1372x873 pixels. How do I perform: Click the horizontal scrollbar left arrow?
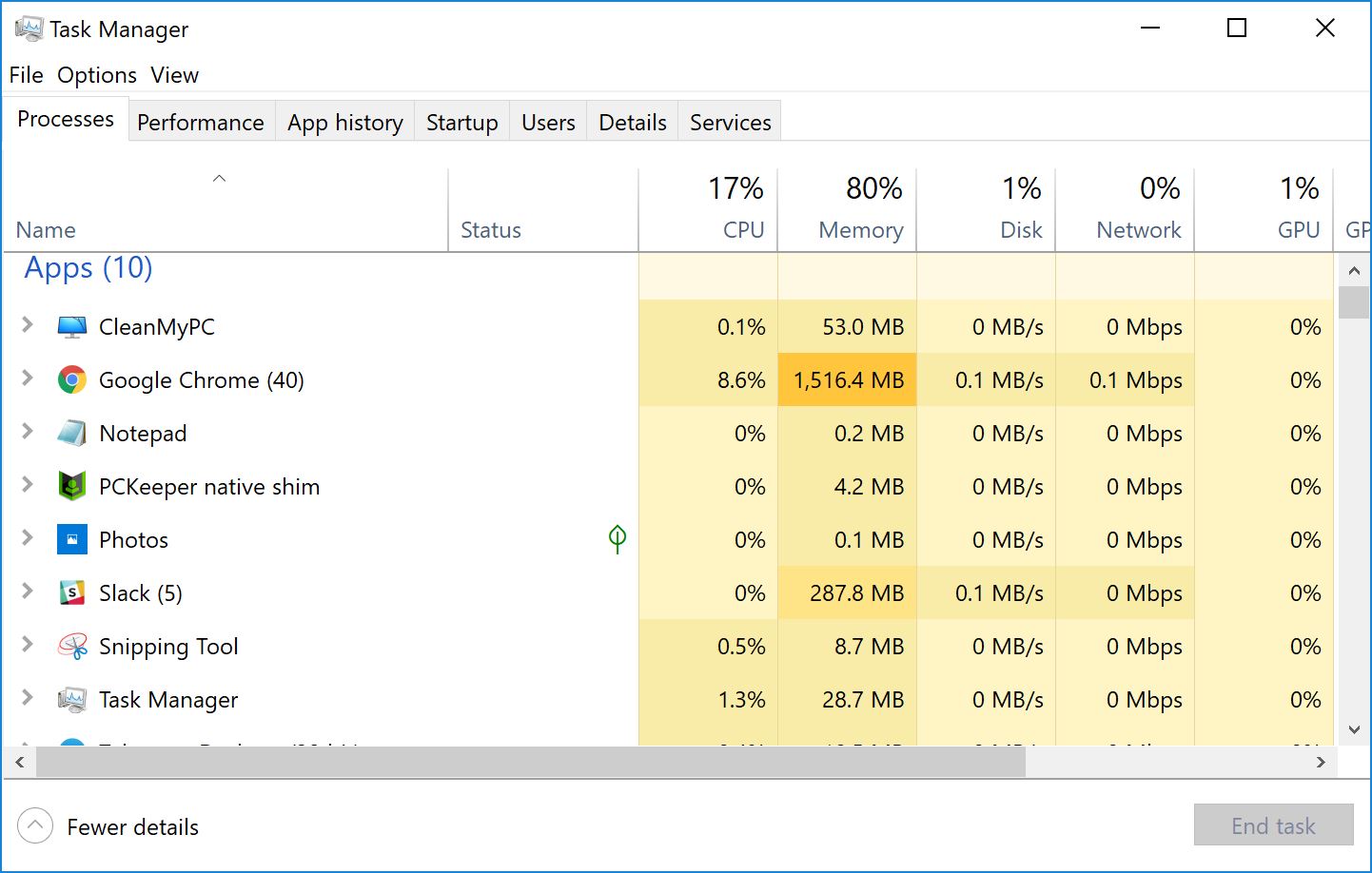[x=19, y=762]
